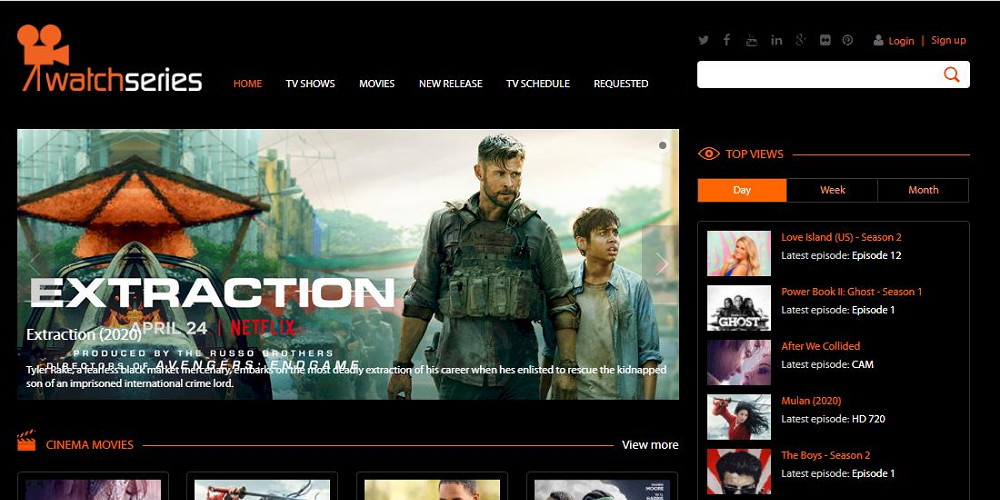The width and height of the screenshot is (1000, 500).
Task: Click the Mulan thumbnail
Action: pyautogui.click(x=739, y=417)
